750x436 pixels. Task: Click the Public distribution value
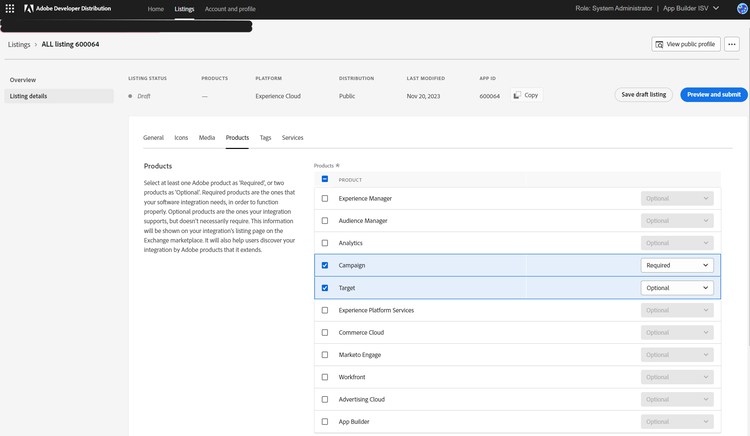click(347, 96)
